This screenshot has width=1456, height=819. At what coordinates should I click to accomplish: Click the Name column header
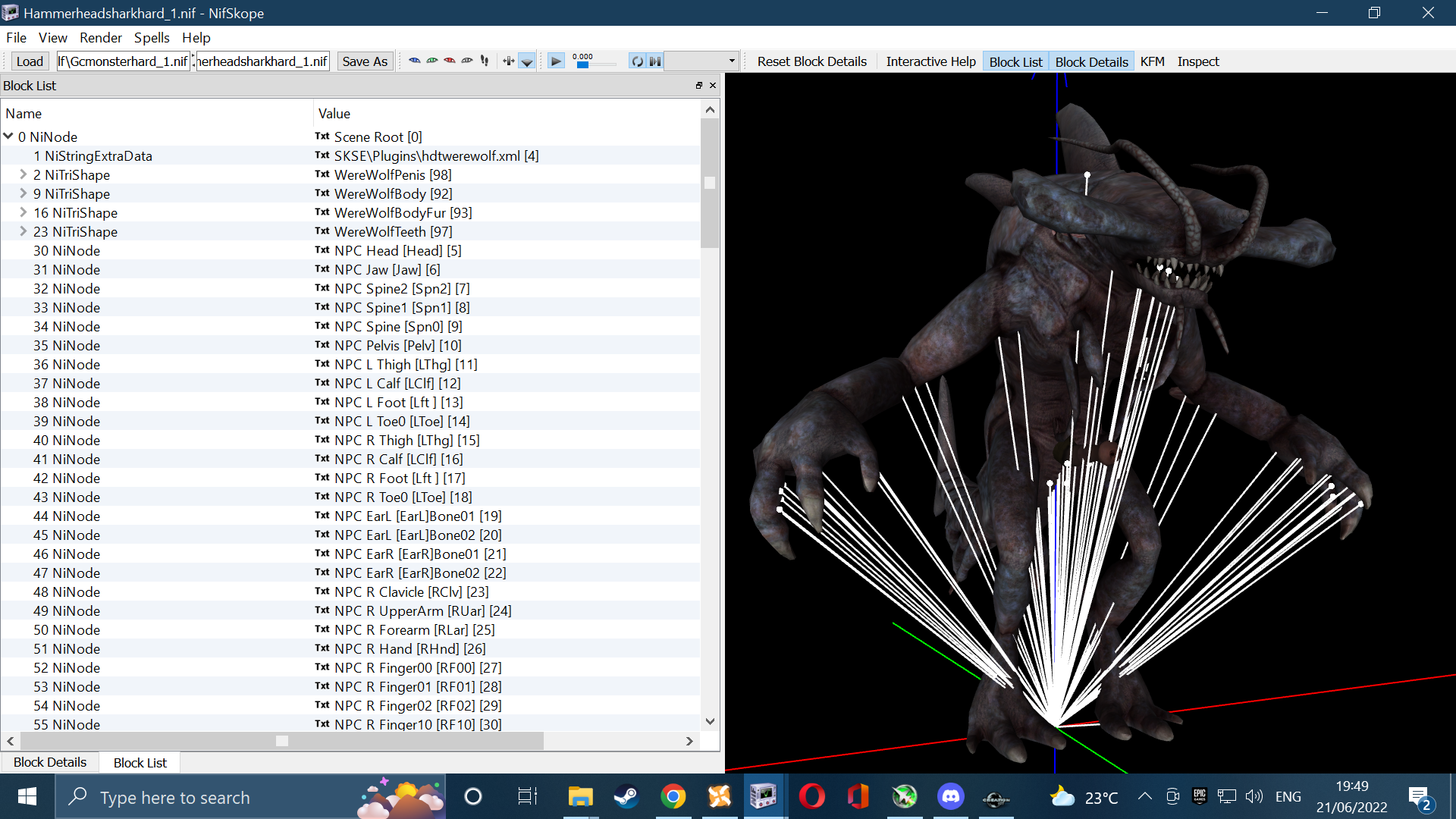click(x=156, y=113)
